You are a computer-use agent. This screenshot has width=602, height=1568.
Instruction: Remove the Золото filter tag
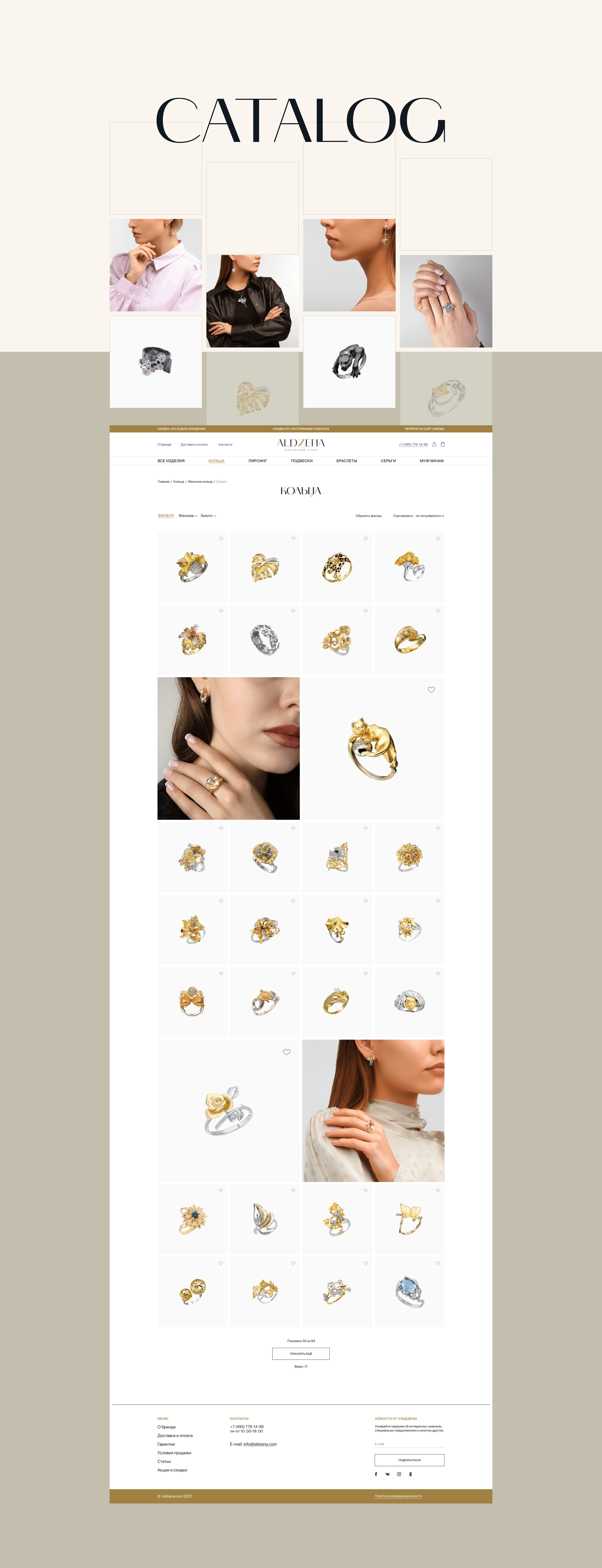click(215, 516)
